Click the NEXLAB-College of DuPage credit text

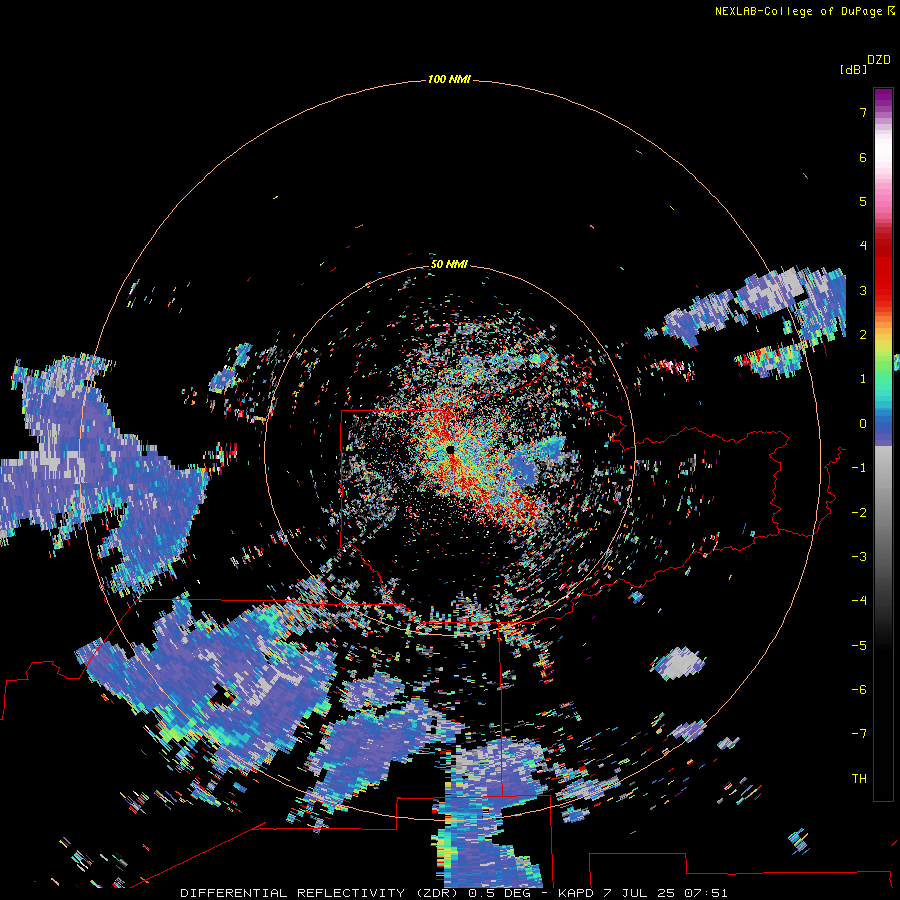click(799, 11)
